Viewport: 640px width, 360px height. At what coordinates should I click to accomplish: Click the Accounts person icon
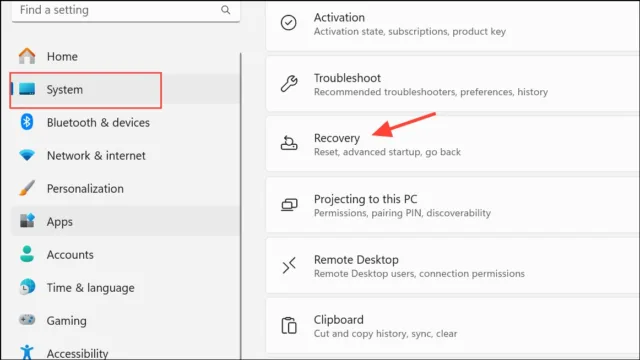(27, 254)
